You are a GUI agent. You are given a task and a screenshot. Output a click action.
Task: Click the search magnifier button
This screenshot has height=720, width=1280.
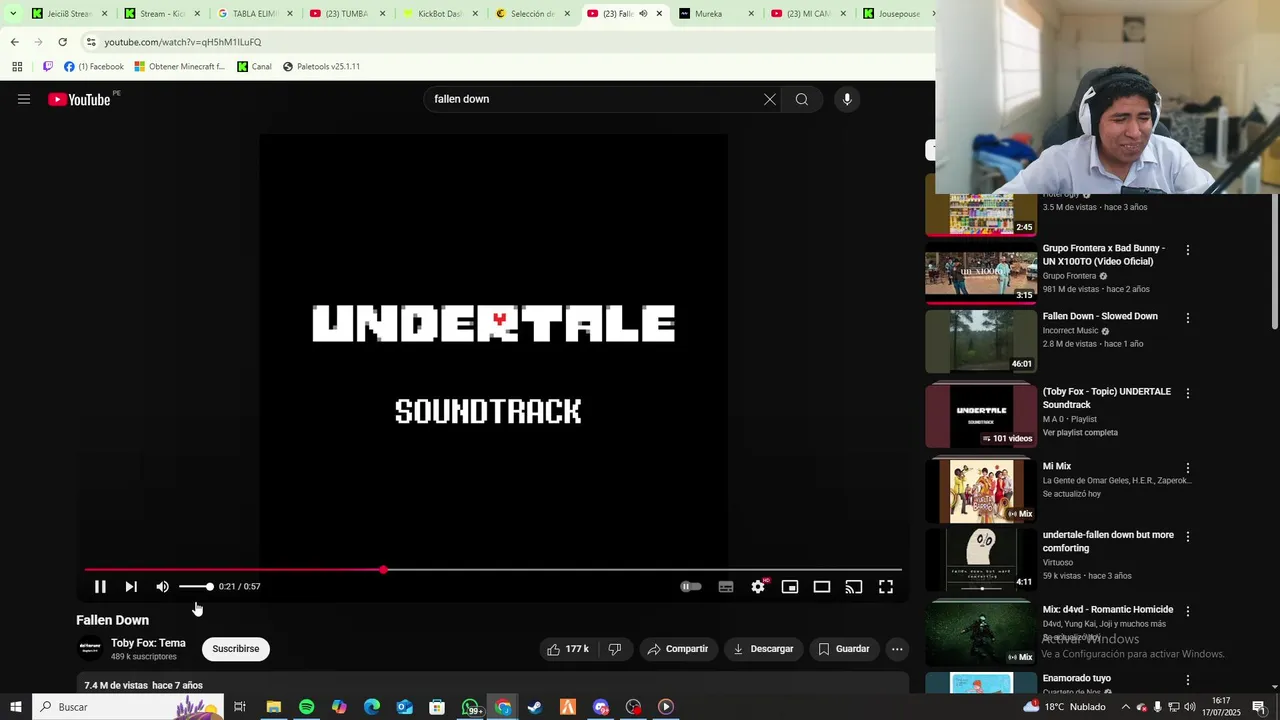pos(802,99)
